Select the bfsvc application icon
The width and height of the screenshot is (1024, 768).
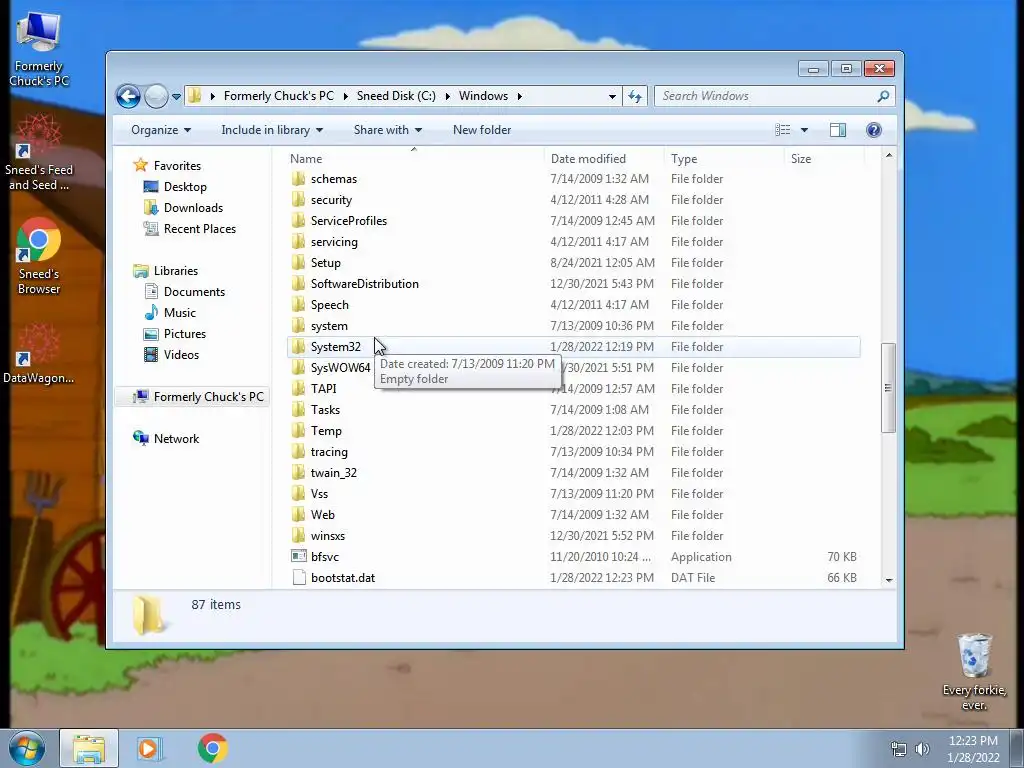(x=298, y=556)
